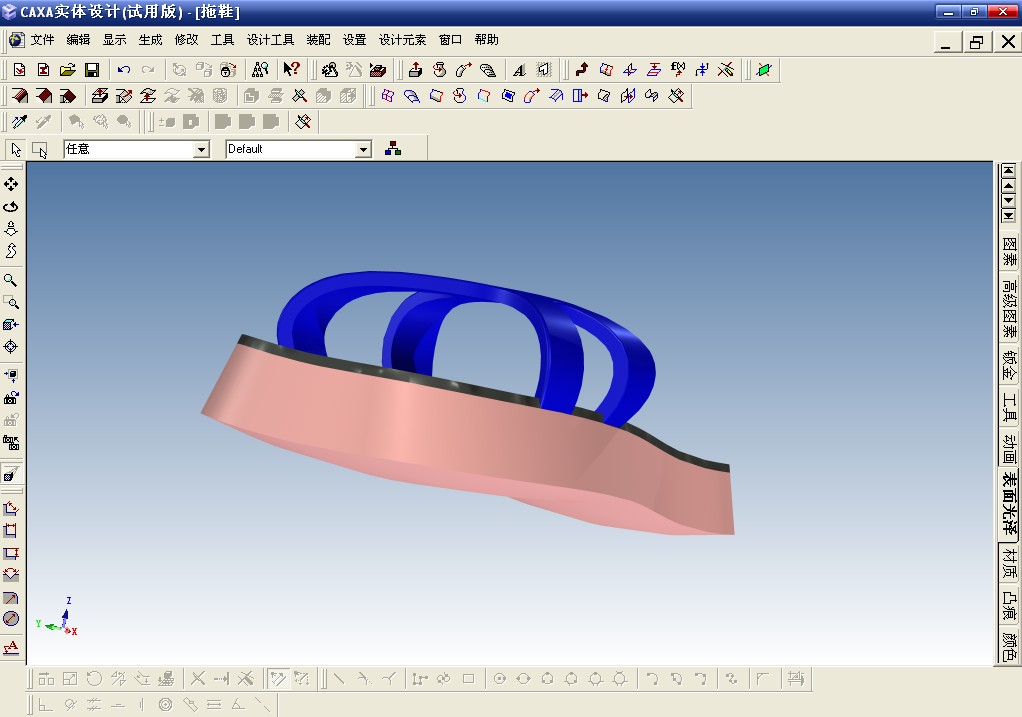Viewport: 1022px width, 717px height.
Task: Open the 修改 menu
Action: [x=186, y=40]
